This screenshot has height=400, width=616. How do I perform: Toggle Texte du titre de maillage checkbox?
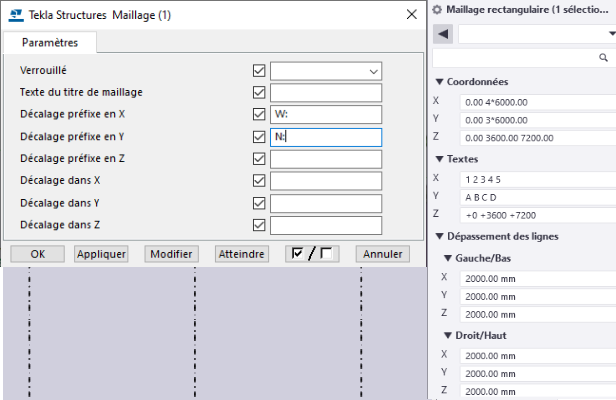pos(260,93)
